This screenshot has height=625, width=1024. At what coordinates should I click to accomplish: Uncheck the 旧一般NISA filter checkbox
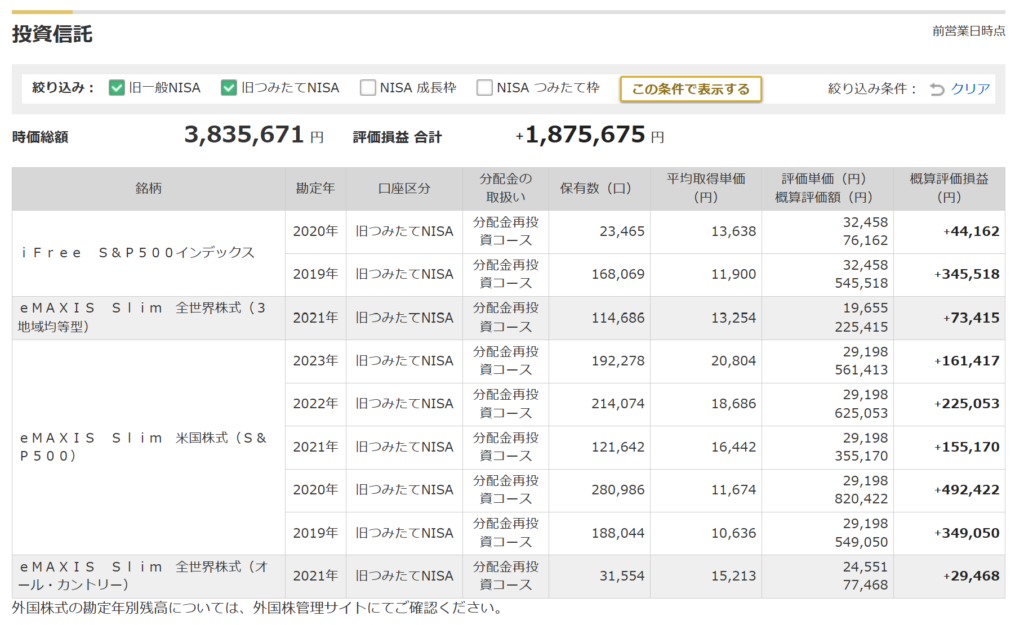coord(117,88)
